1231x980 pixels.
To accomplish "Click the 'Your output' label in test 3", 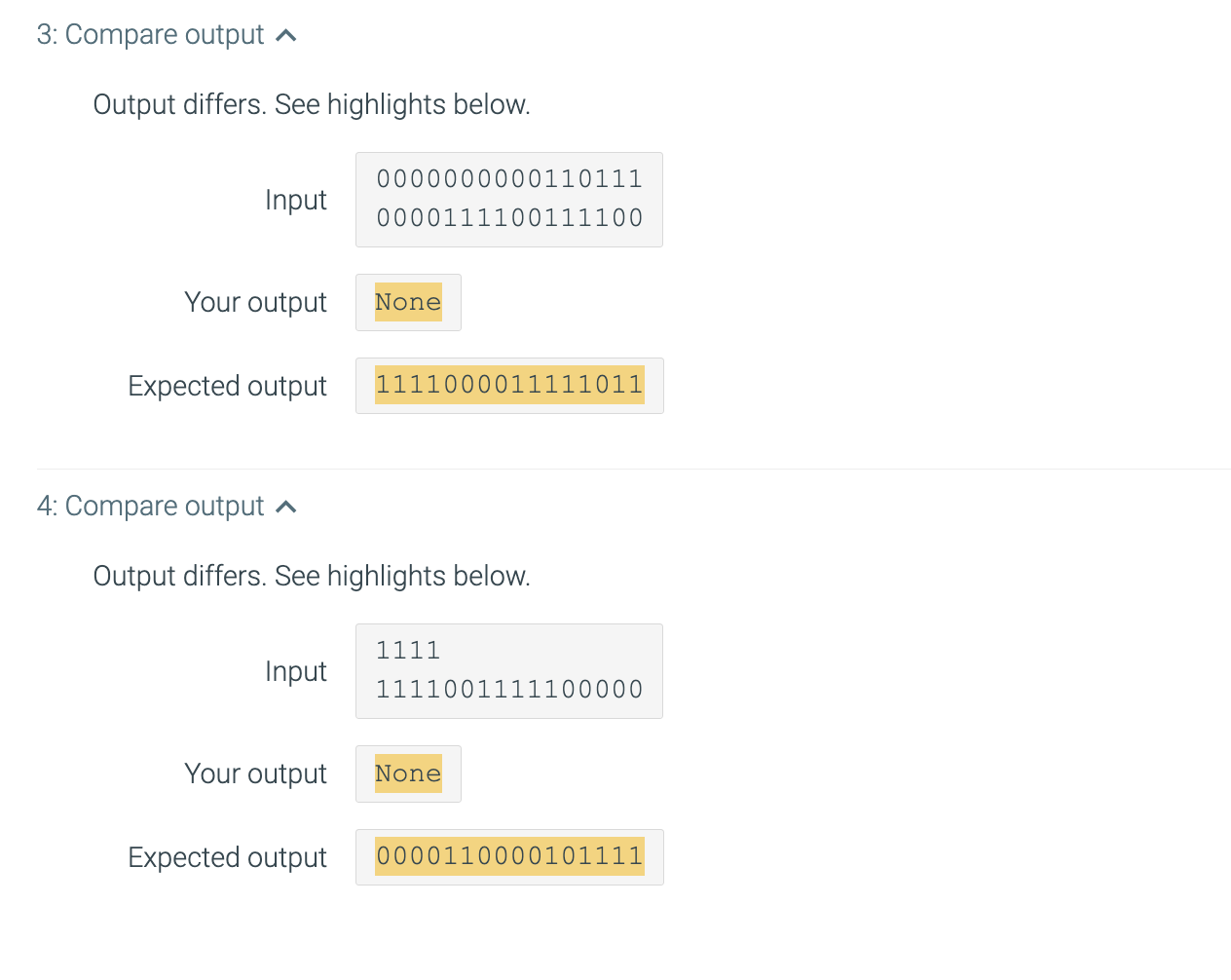I will [256, 302].
